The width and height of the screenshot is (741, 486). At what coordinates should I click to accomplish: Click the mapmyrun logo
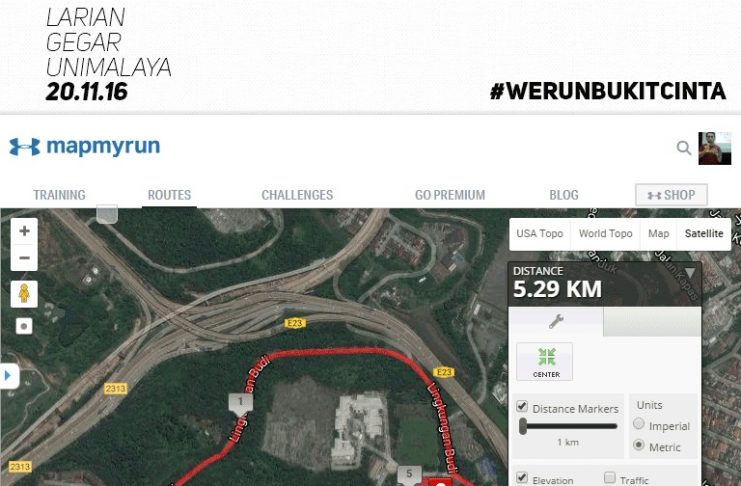[85, 147]
